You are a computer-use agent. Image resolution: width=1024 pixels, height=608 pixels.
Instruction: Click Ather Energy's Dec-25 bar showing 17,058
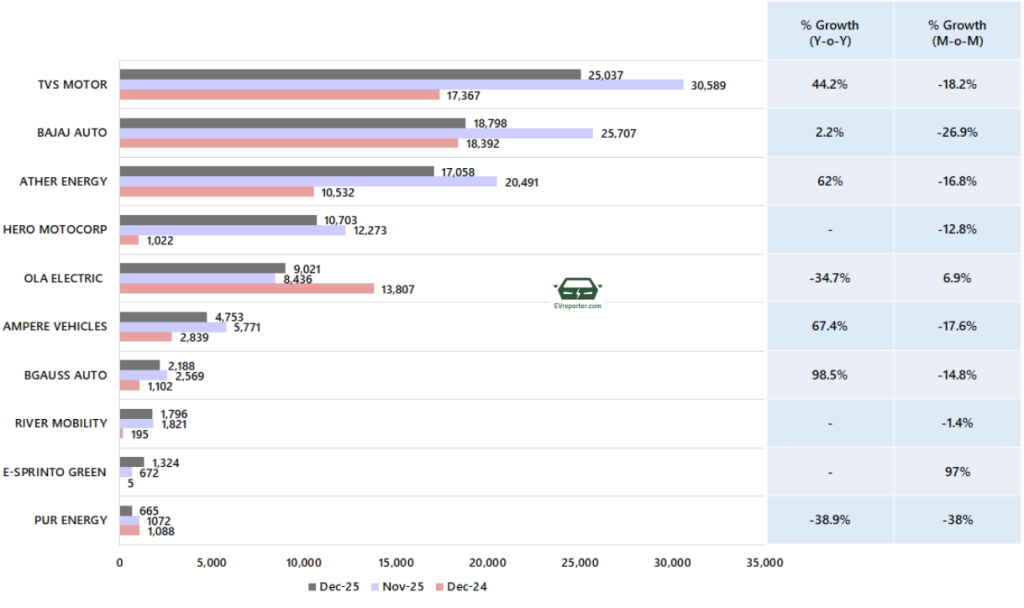pos(276,171)
